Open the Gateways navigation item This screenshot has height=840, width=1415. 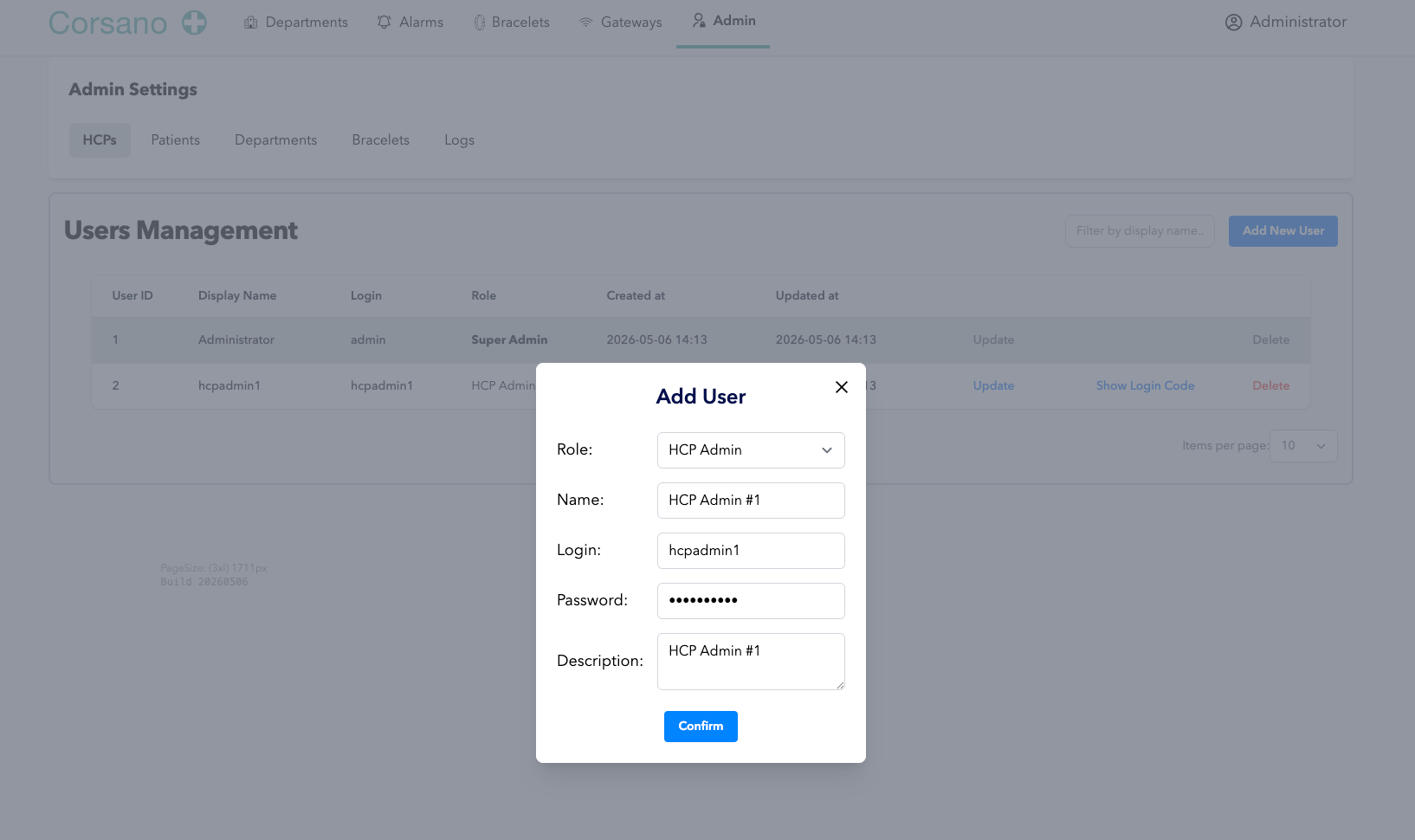(620, 23)
